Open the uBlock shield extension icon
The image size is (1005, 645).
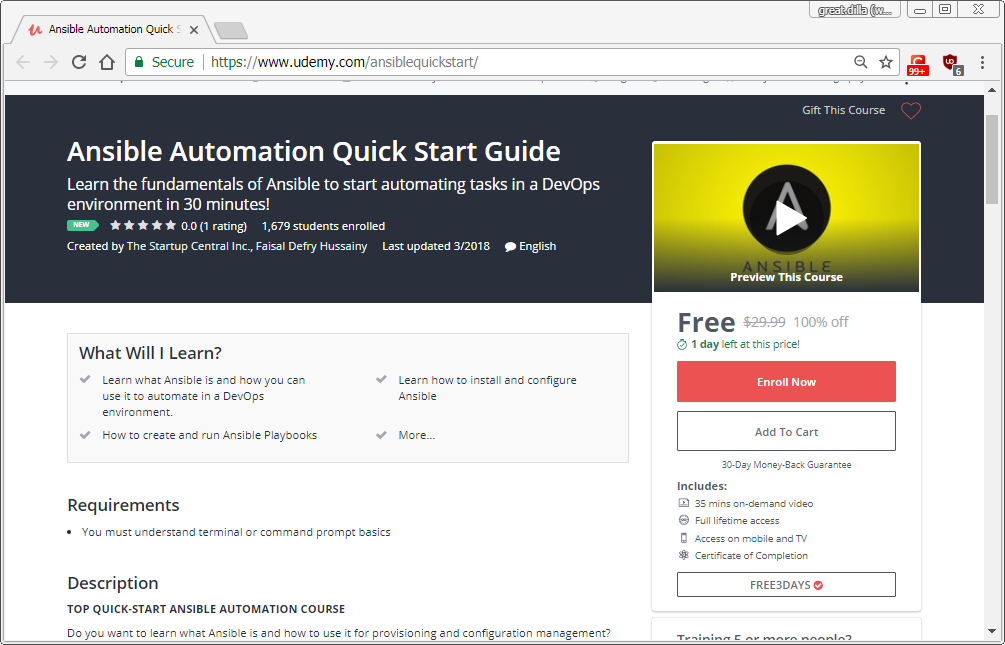coord(952,63)
